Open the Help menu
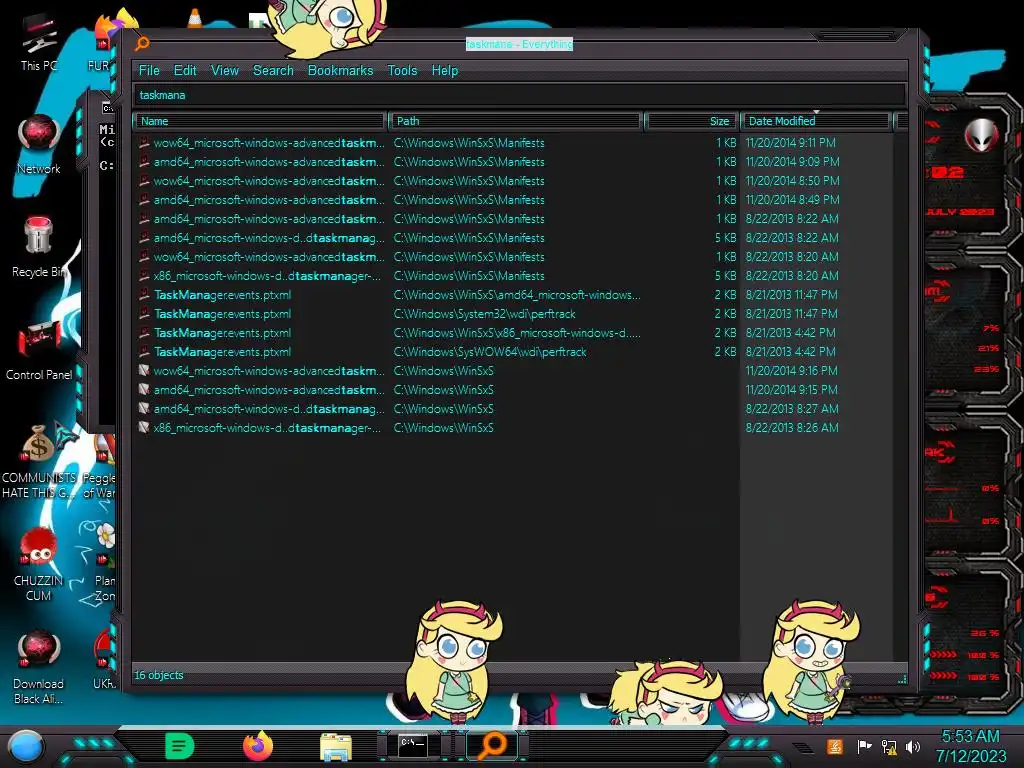Viewport: 1024px width, 768px height. pos(445,71)
